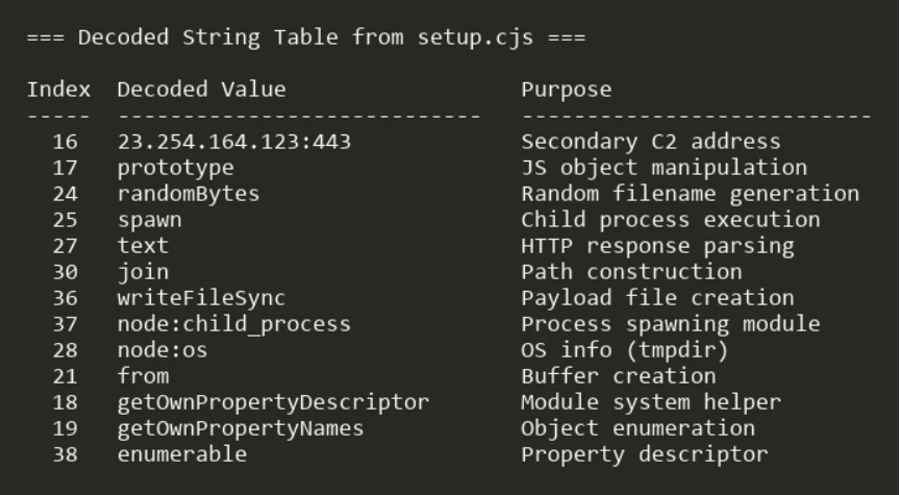The image size is (900, 495).
Task: Select the Decoded String Table title line
Action: pyautogui.click(x=306, y=37)
